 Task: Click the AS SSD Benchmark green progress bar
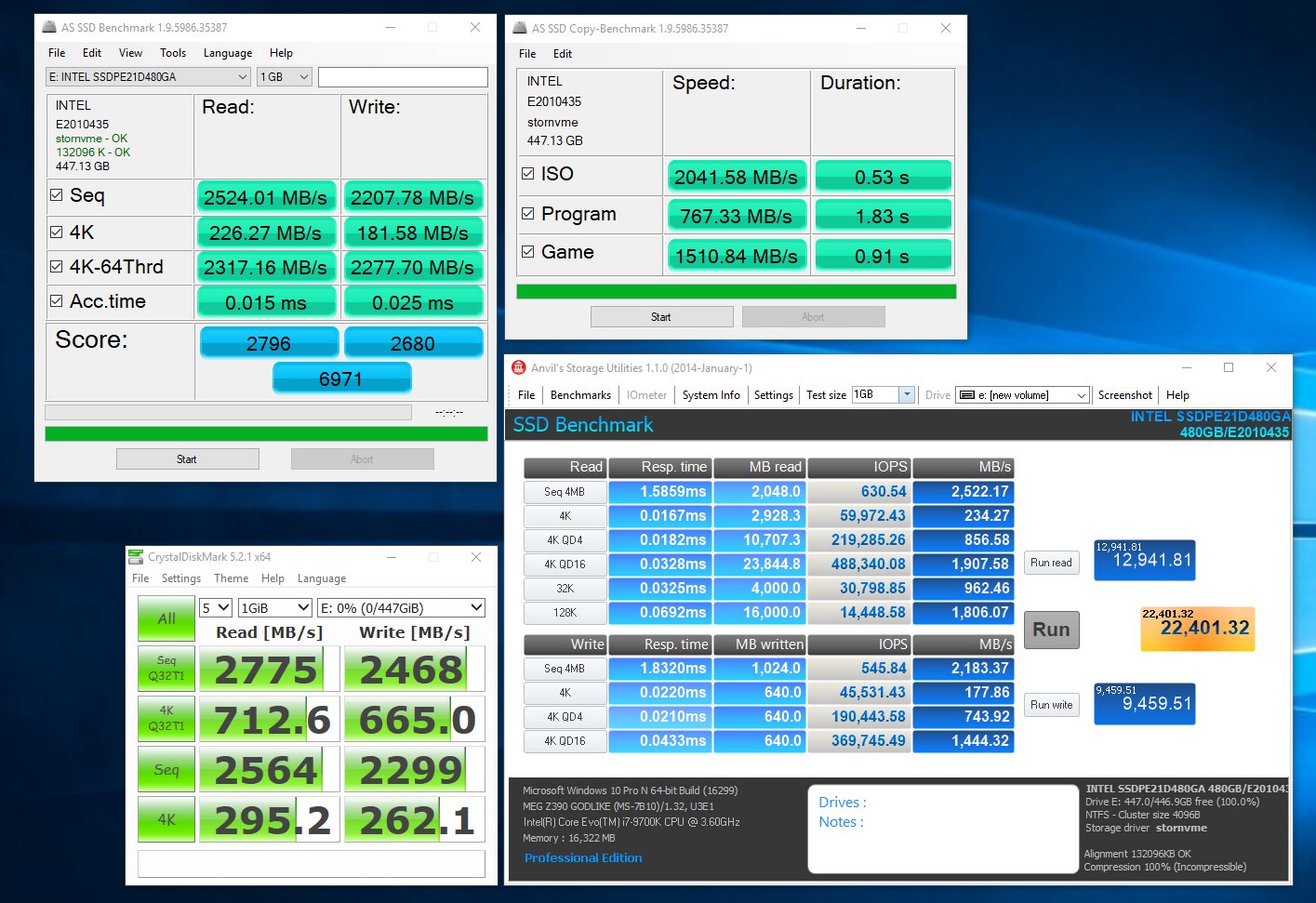tap(266, 433)
